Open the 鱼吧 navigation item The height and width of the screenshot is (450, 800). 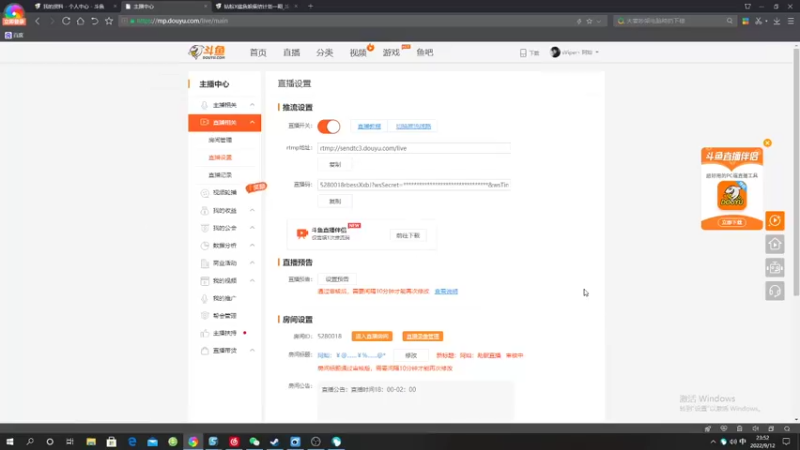(x=424, y=53)
